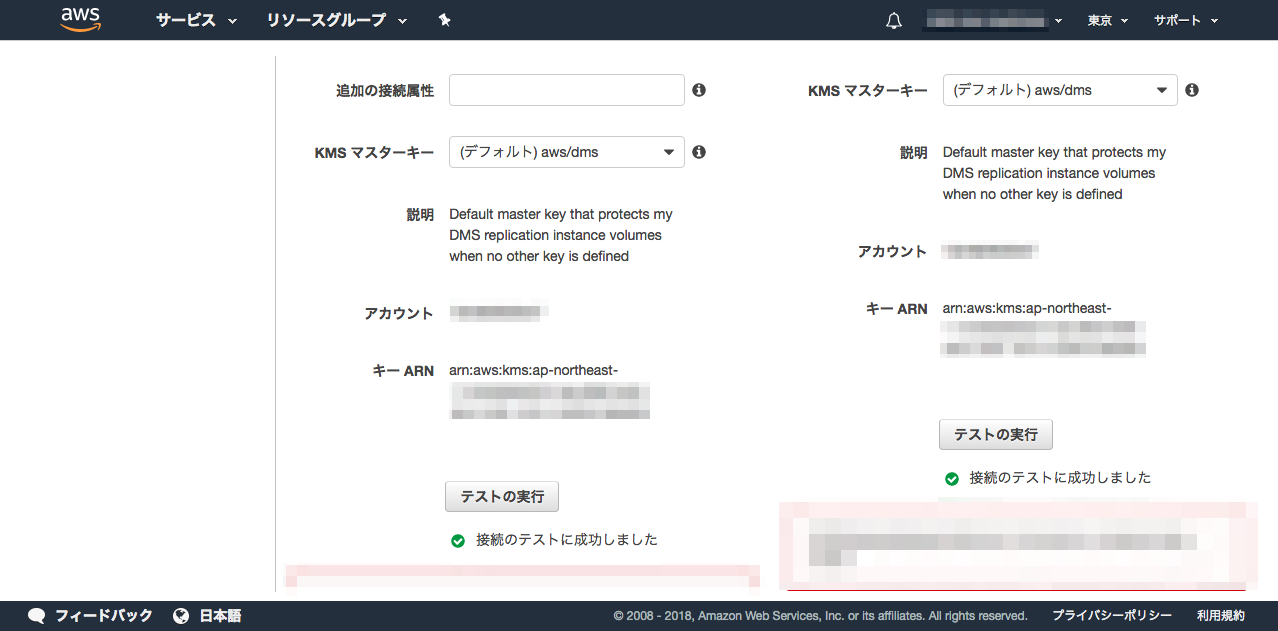Click info icon beside right KMS マスターキー
Screen dimensions: 1278x631
pyautogui.click(x=1192, y=90)
